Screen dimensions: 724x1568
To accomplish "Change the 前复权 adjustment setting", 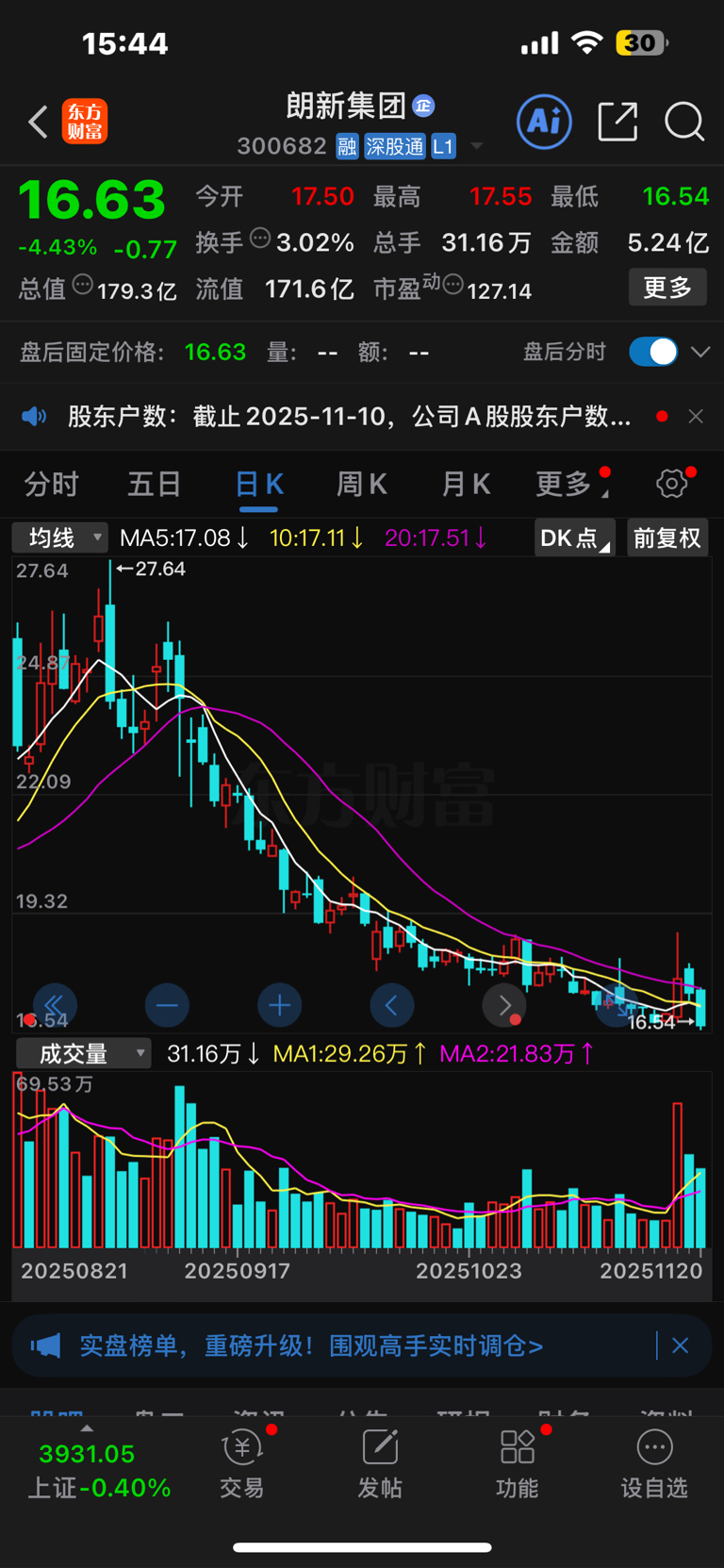I will click(x=667, y=538).
